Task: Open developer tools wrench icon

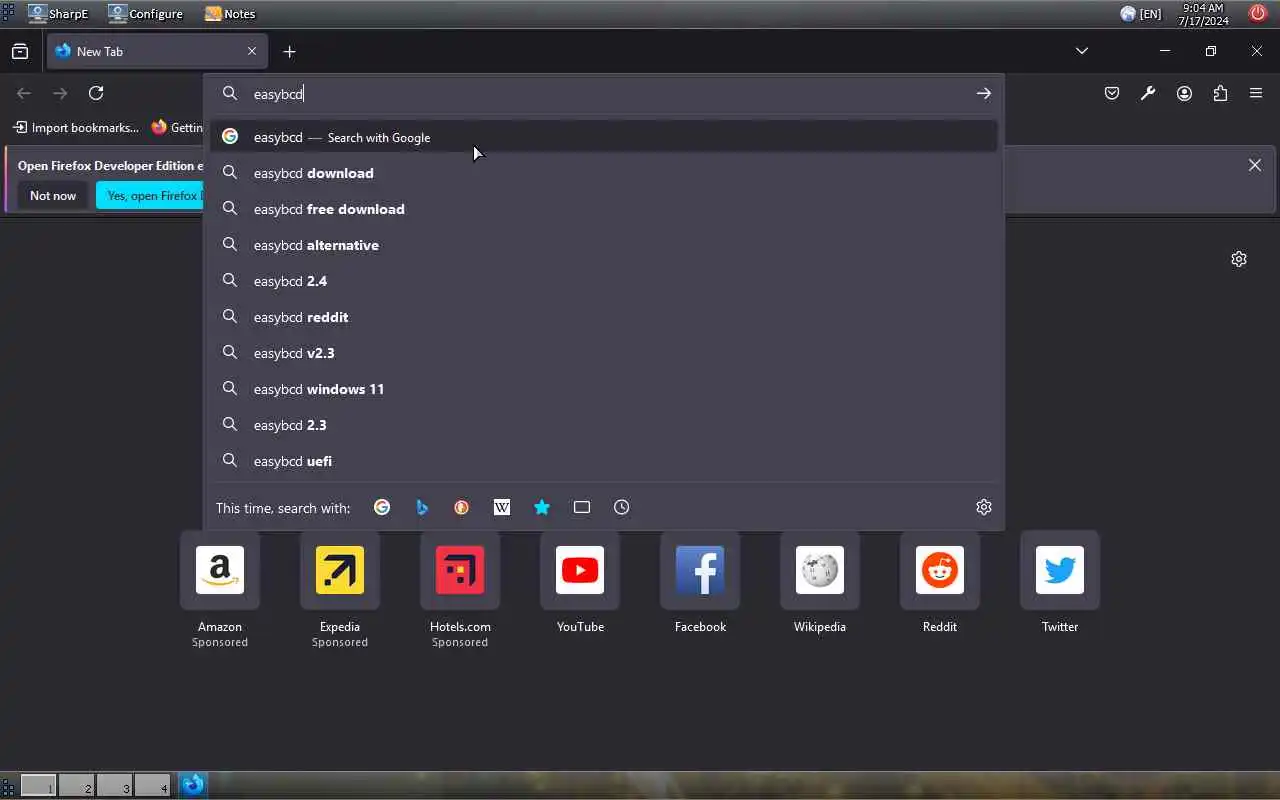Action: pos(1148,93)
